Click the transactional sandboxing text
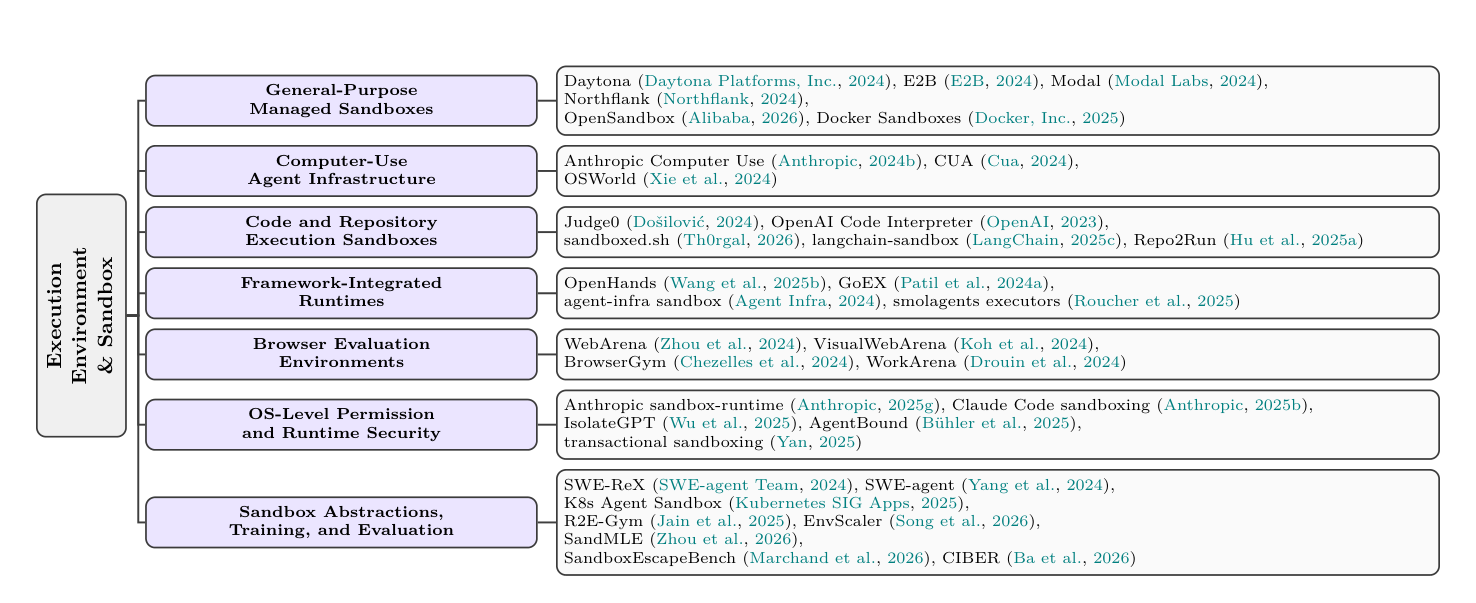 point(665,441)
